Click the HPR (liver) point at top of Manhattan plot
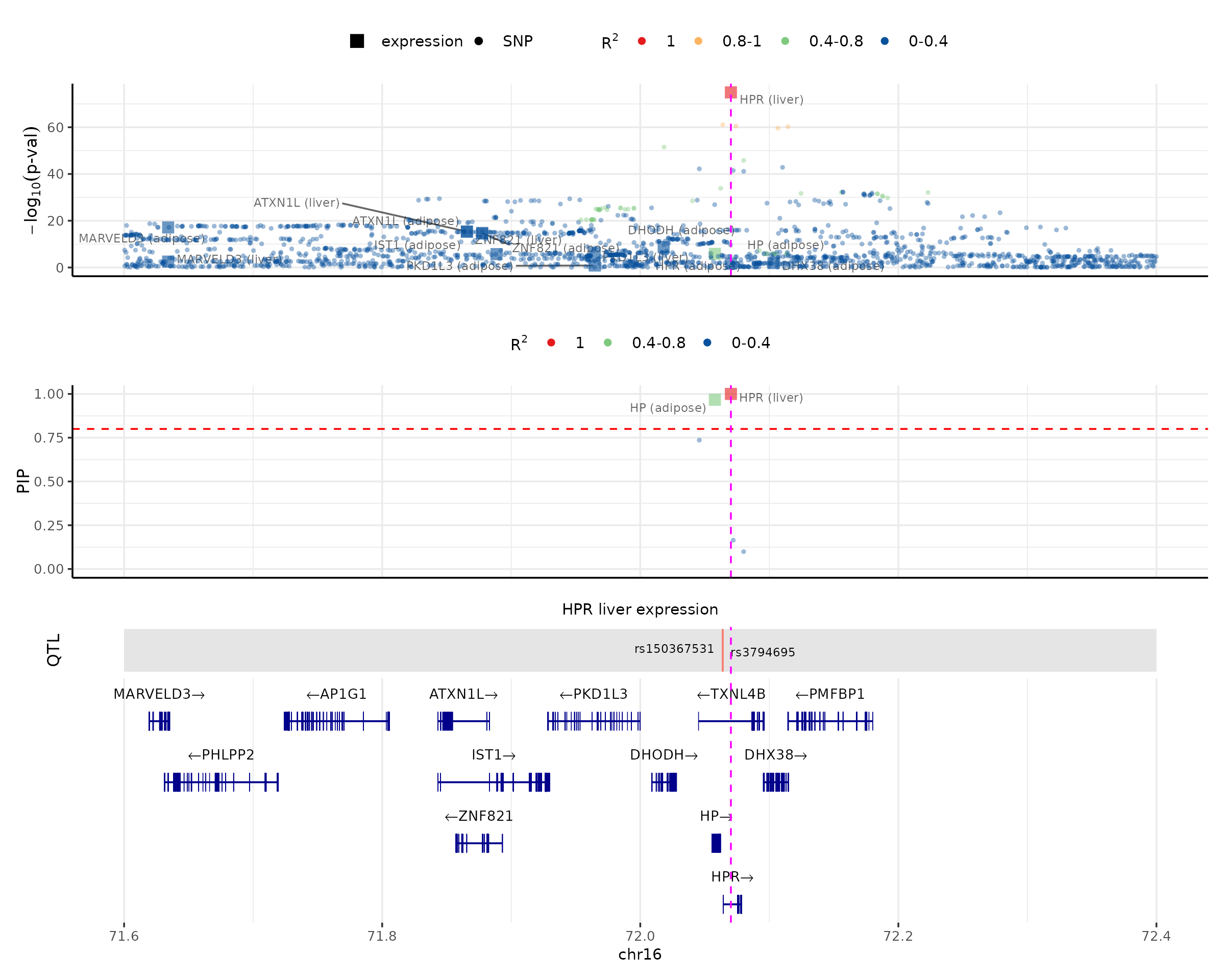Screen dimensions: 1225x980 click(x=731, y=92)
